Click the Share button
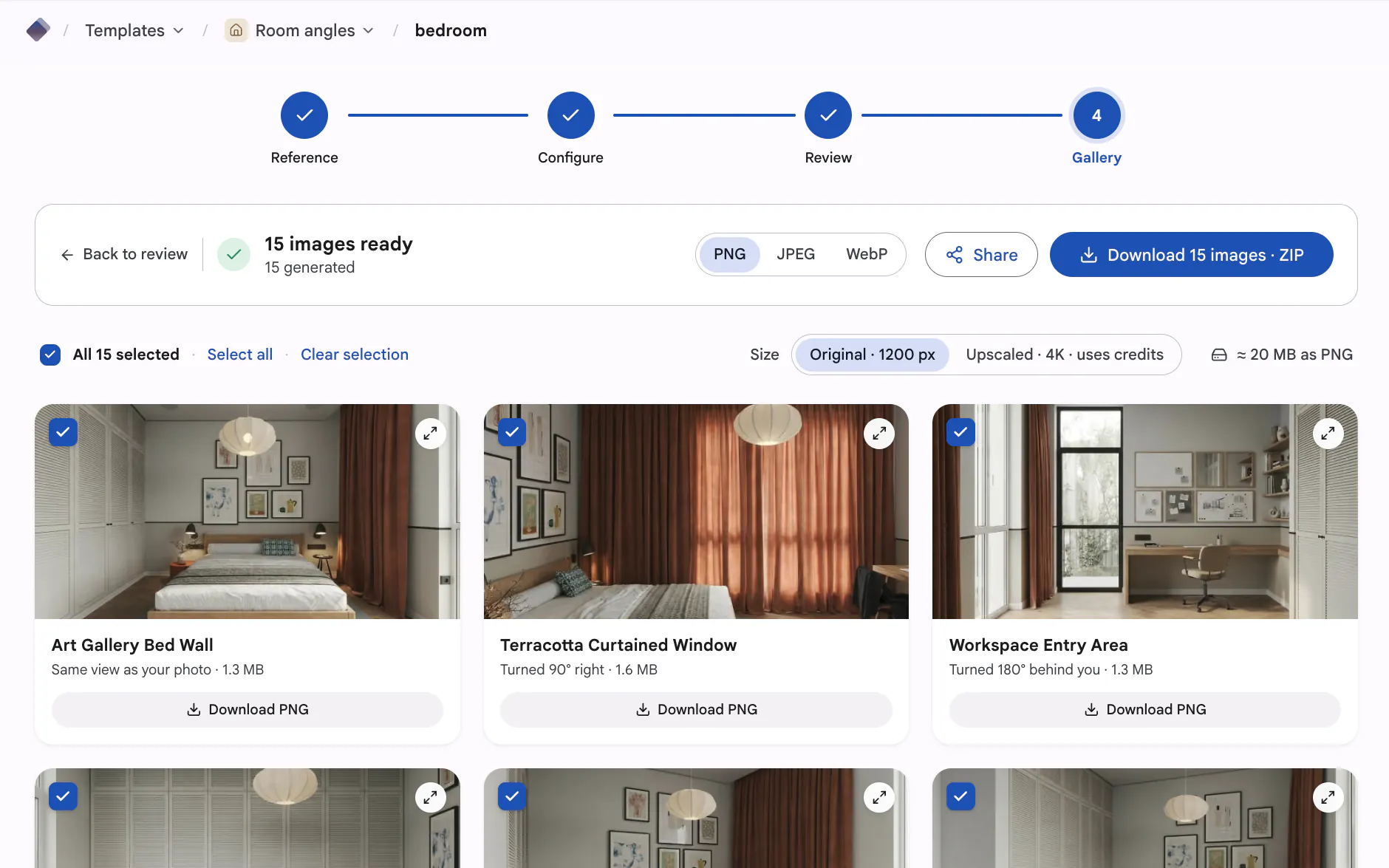 coord(981,255)
